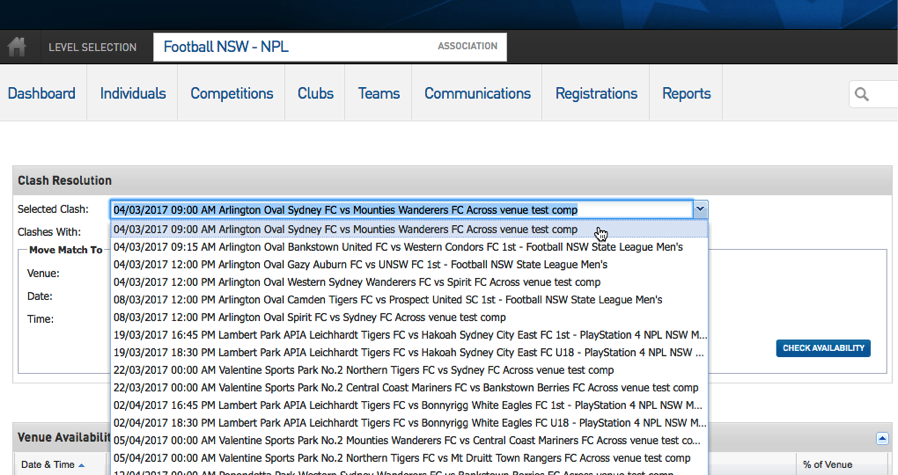Click the Check Availability button
Screen dimensions: 898x475
coord(824,348)
